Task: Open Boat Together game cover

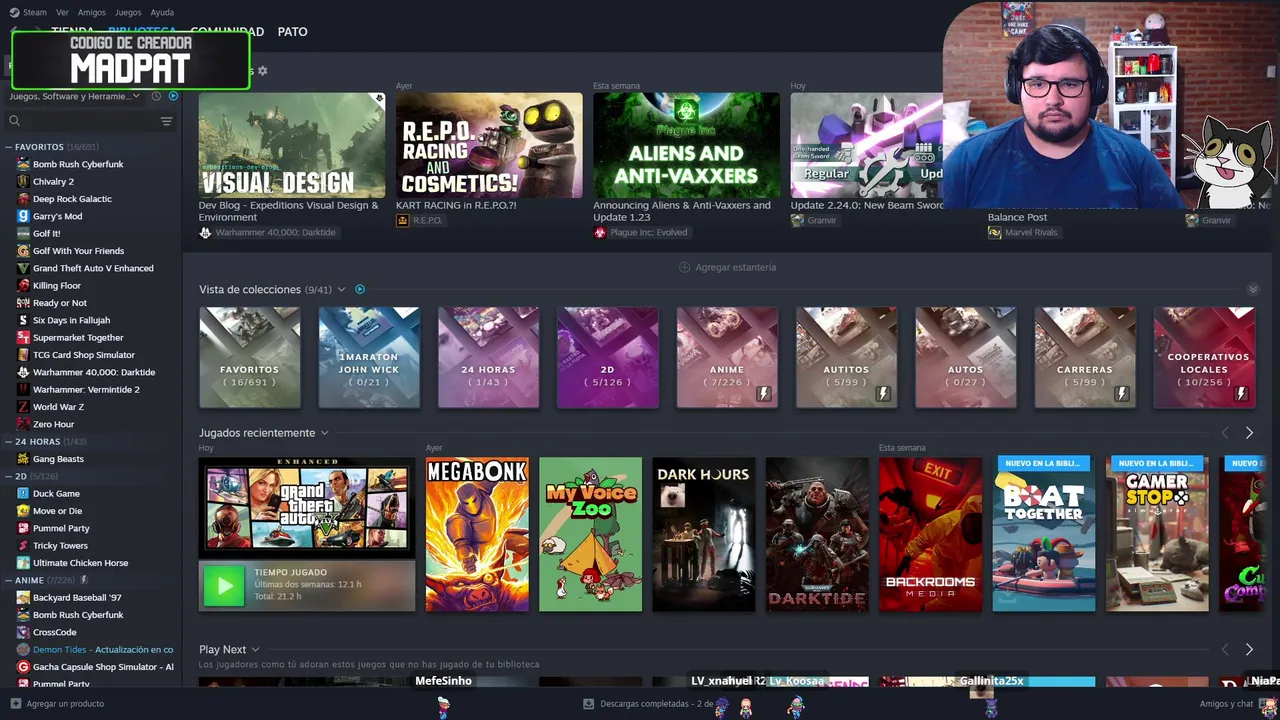Action: pos(1044,534)
